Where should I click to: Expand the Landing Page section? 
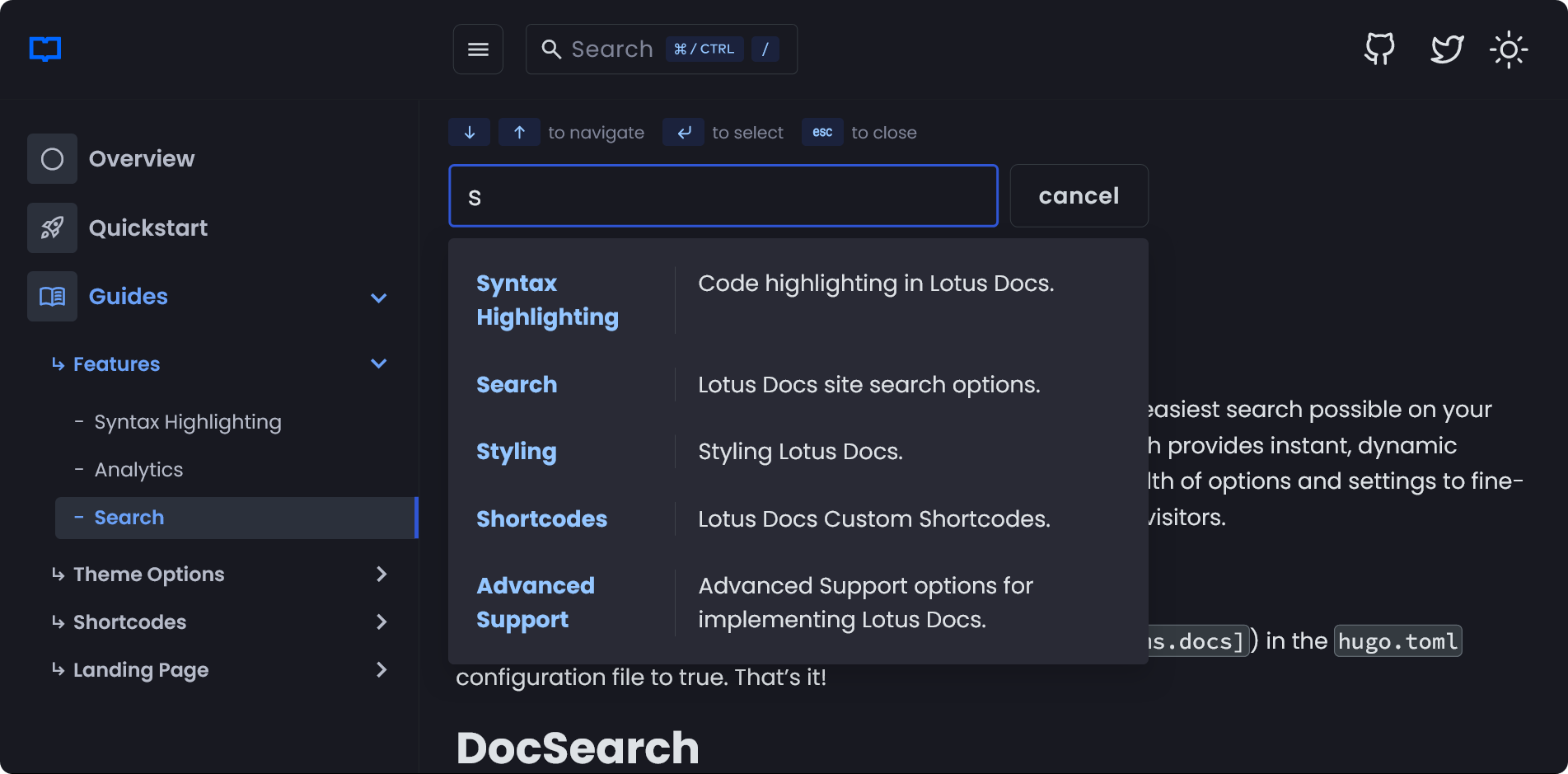click(381, 670)
